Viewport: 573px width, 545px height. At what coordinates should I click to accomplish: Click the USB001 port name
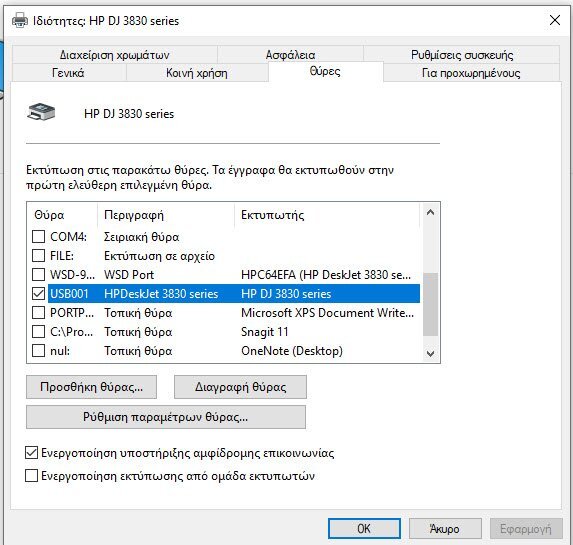click(69, 294)
